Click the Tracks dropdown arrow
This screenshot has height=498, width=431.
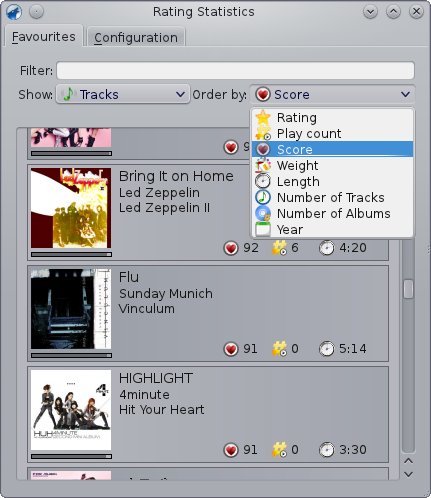coord(180,95)
